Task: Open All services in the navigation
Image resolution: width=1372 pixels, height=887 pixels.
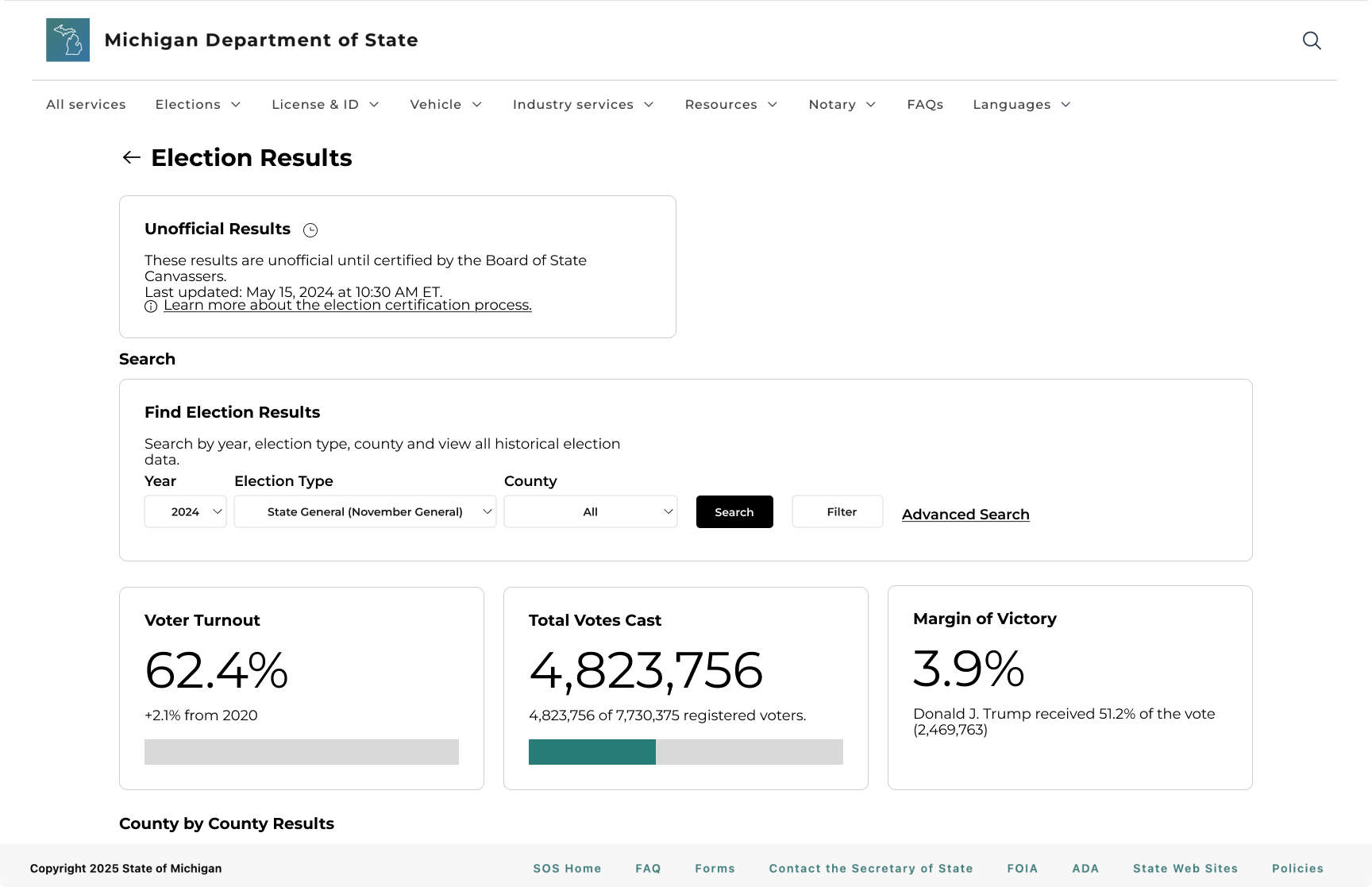Action: click(86, 105)
